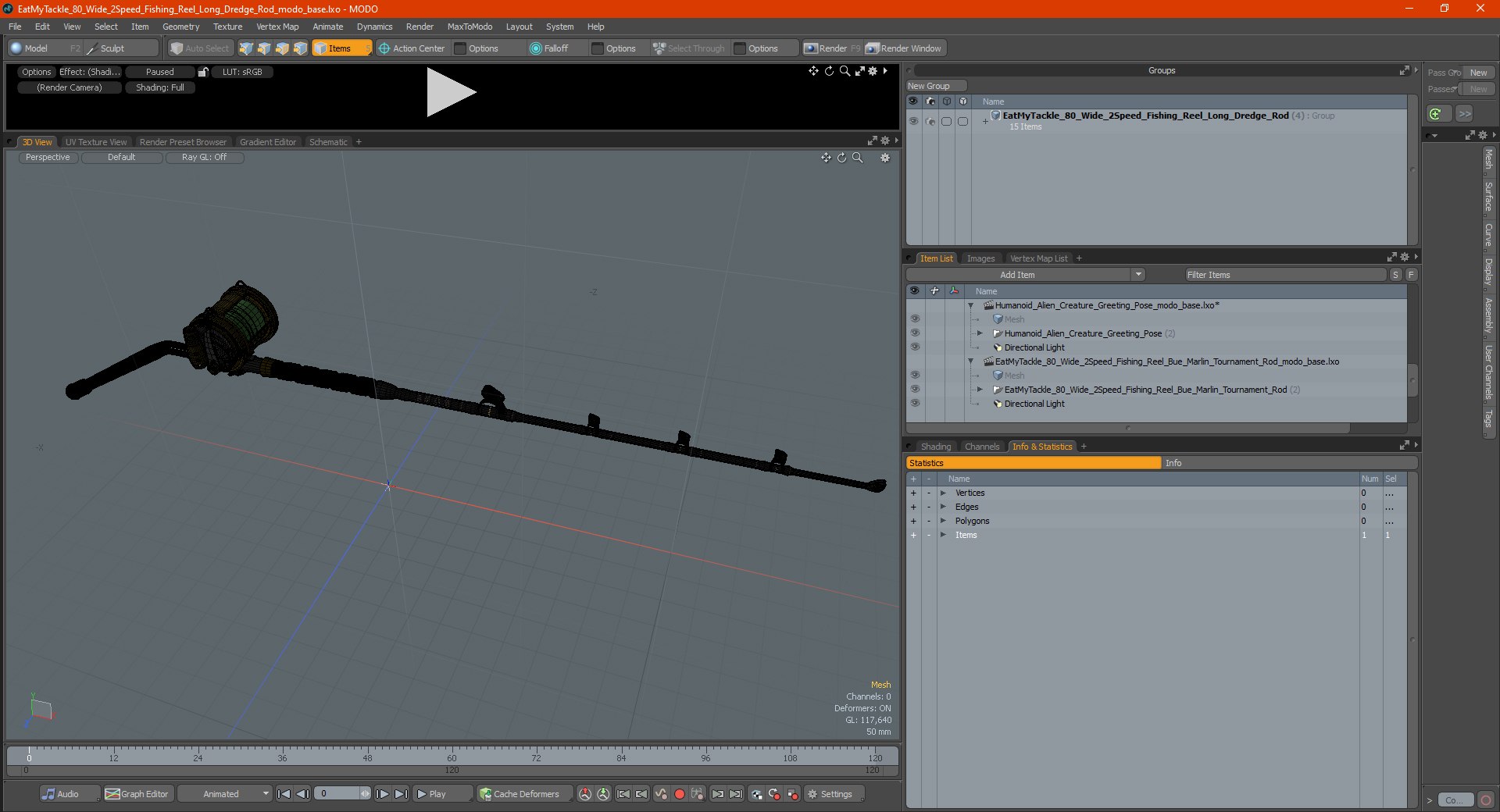The height and width of the screenshot is (812, 1500).
Task: Open the Graph Editor
Action: (137, 794)
